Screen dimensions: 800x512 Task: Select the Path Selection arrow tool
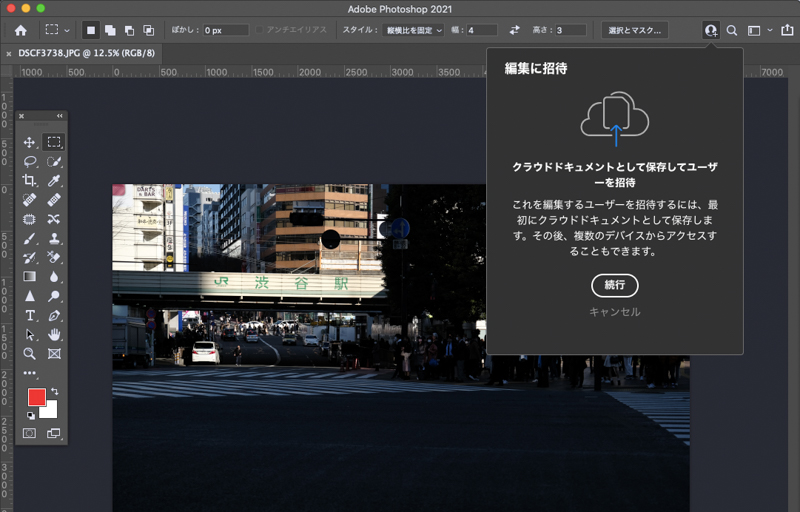pos(30,335)
